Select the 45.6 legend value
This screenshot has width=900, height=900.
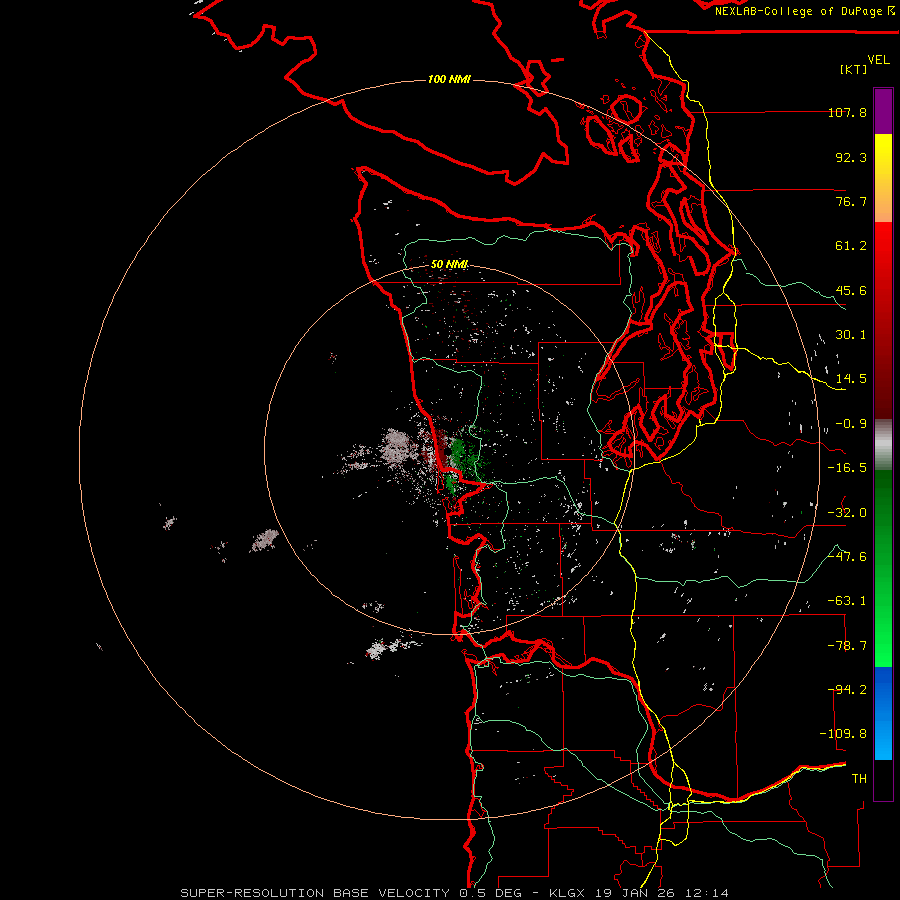(851, 290)
